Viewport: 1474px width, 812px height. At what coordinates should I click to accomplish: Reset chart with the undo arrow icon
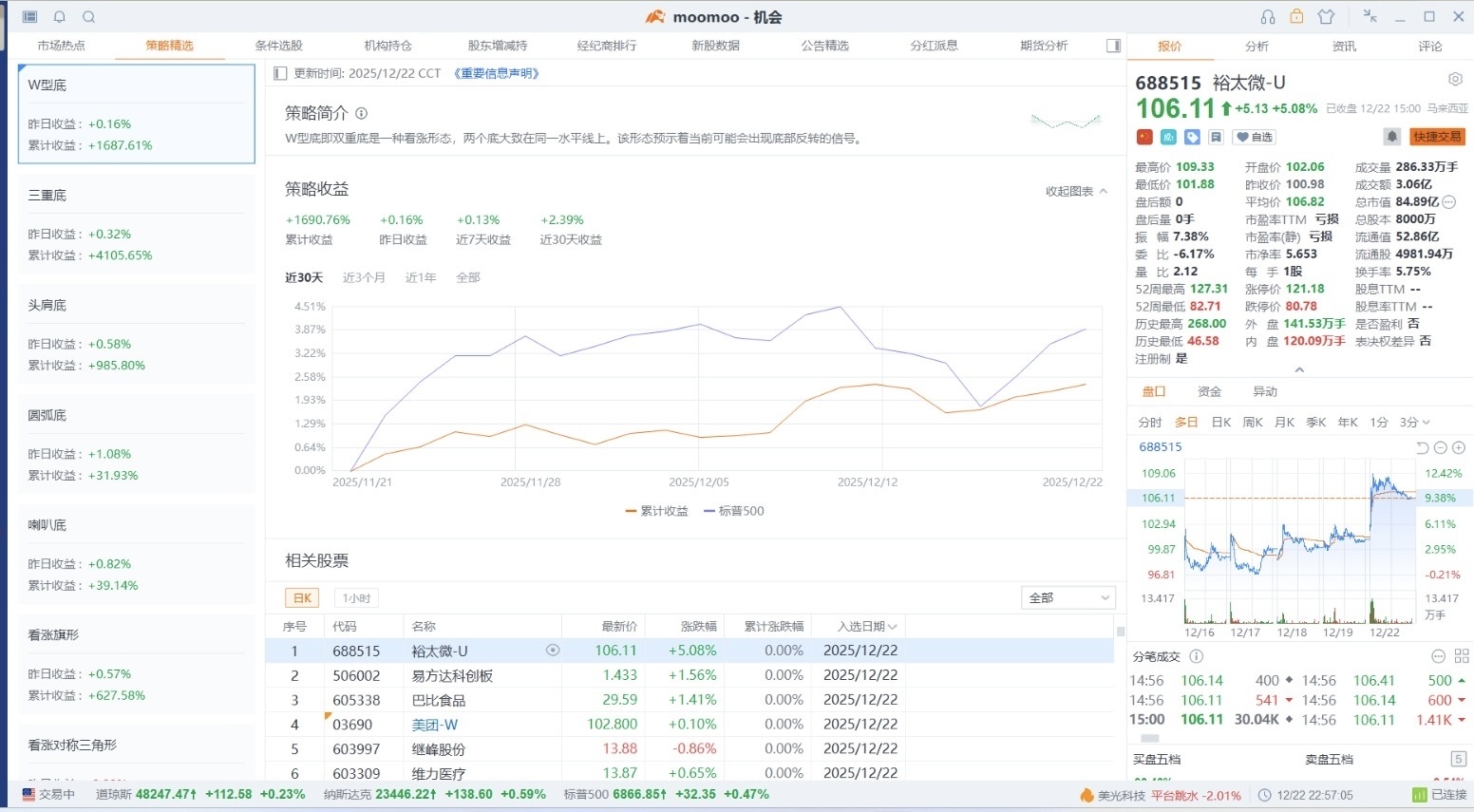tap(1423, 447)
